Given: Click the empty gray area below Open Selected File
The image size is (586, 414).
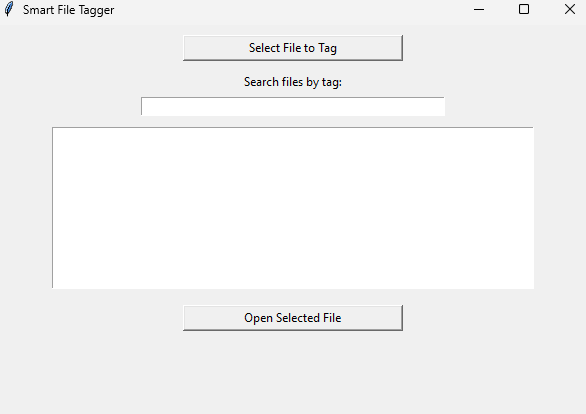Looking at the screenshot, I should coord(293,372).
